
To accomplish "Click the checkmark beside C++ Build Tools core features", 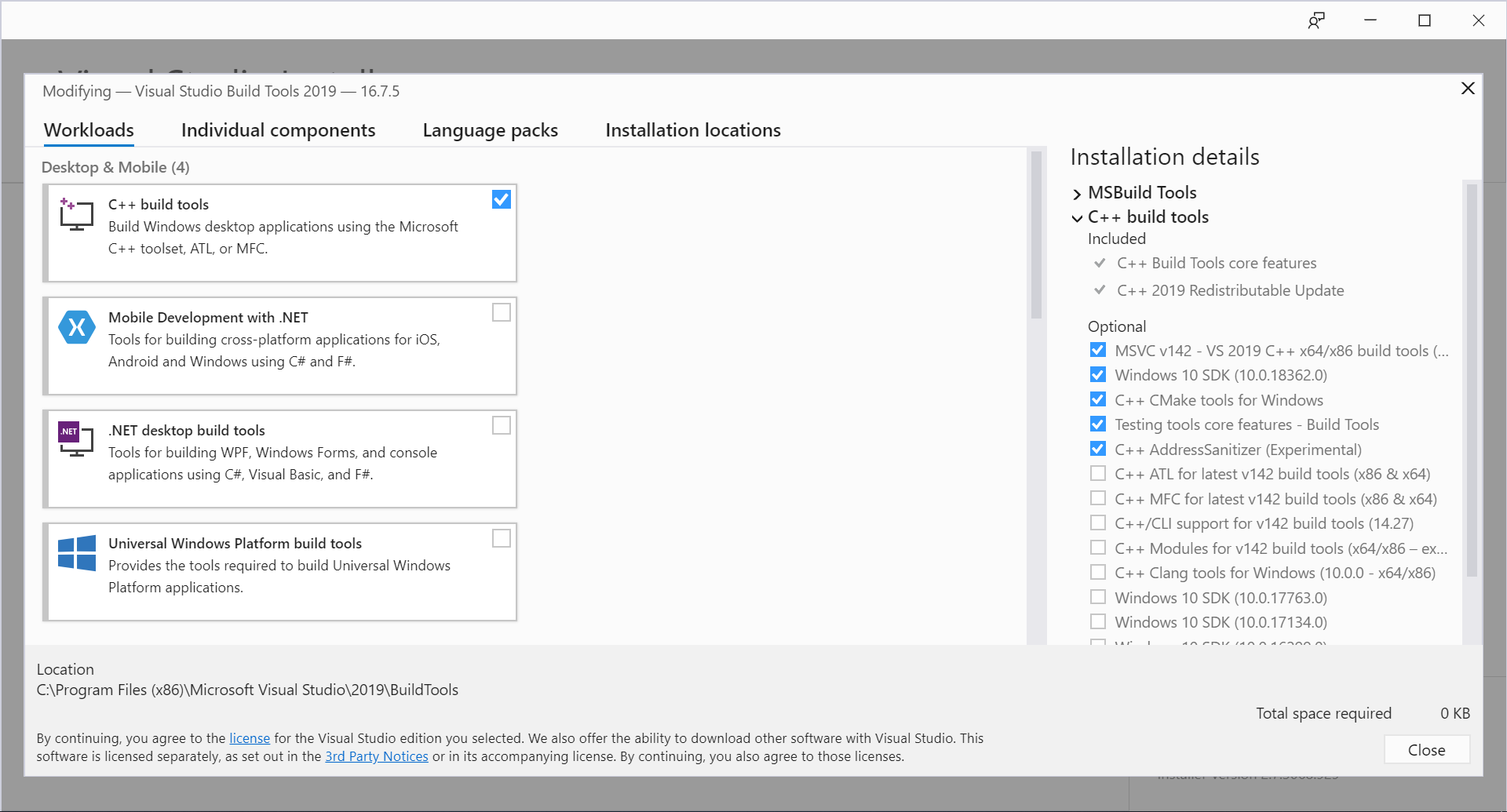I will [1100, 263].
